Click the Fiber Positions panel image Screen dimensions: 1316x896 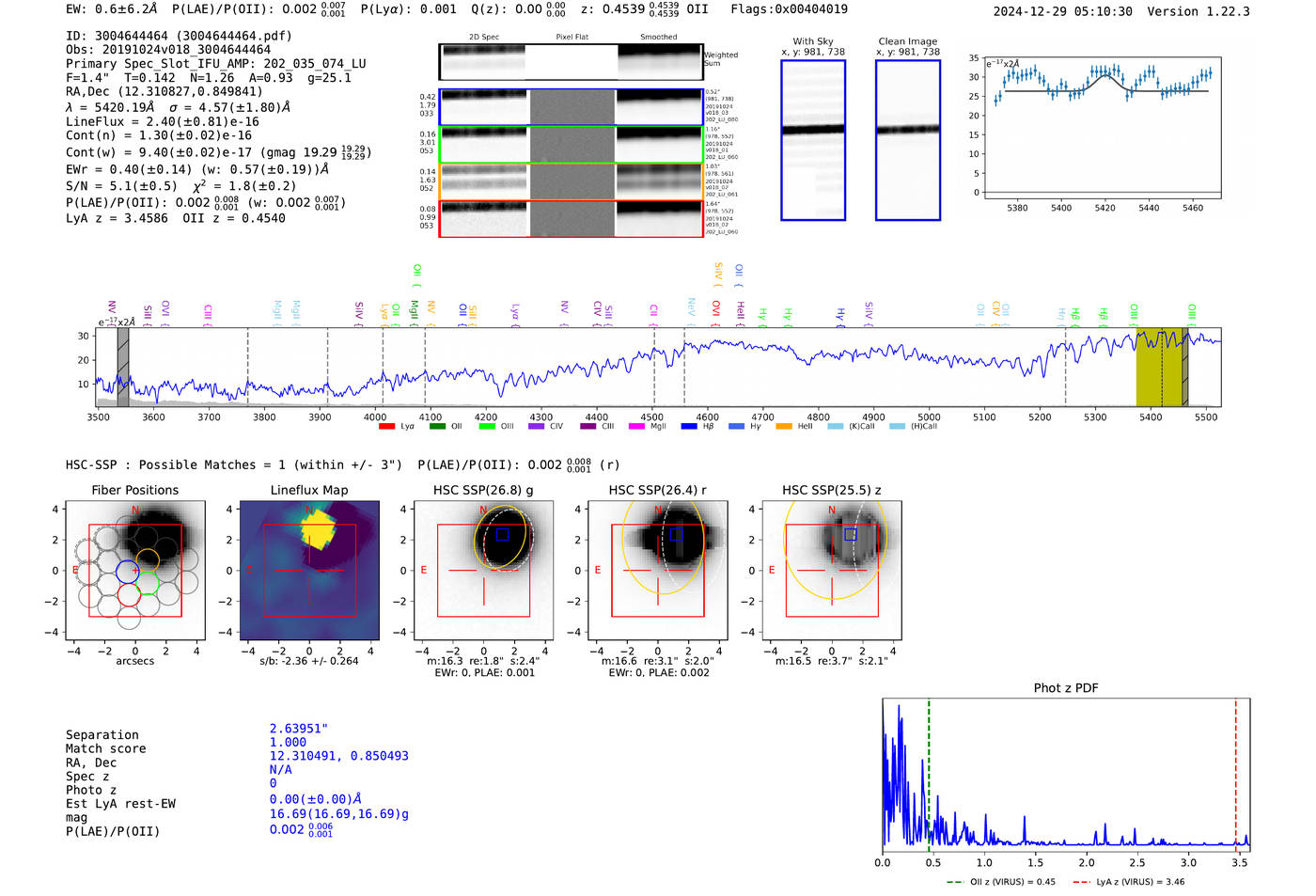[135, 571]
